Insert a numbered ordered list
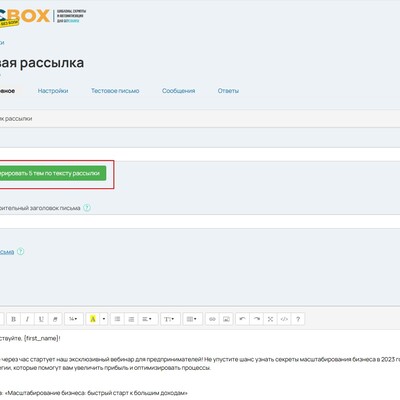This screenshot has height=400, width=400. 131,319
